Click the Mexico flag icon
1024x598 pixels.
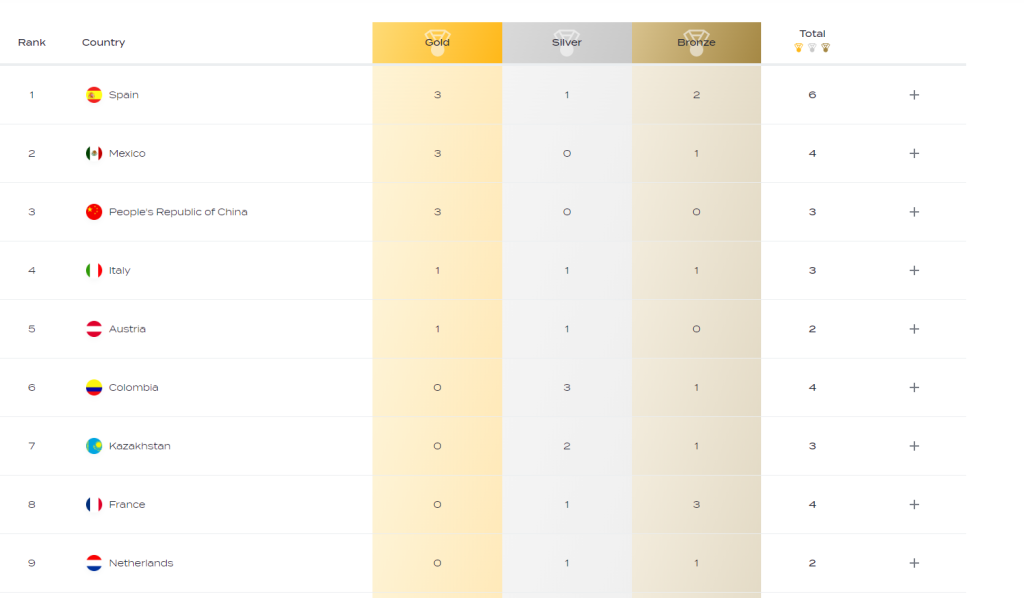(x=94, y=153)
